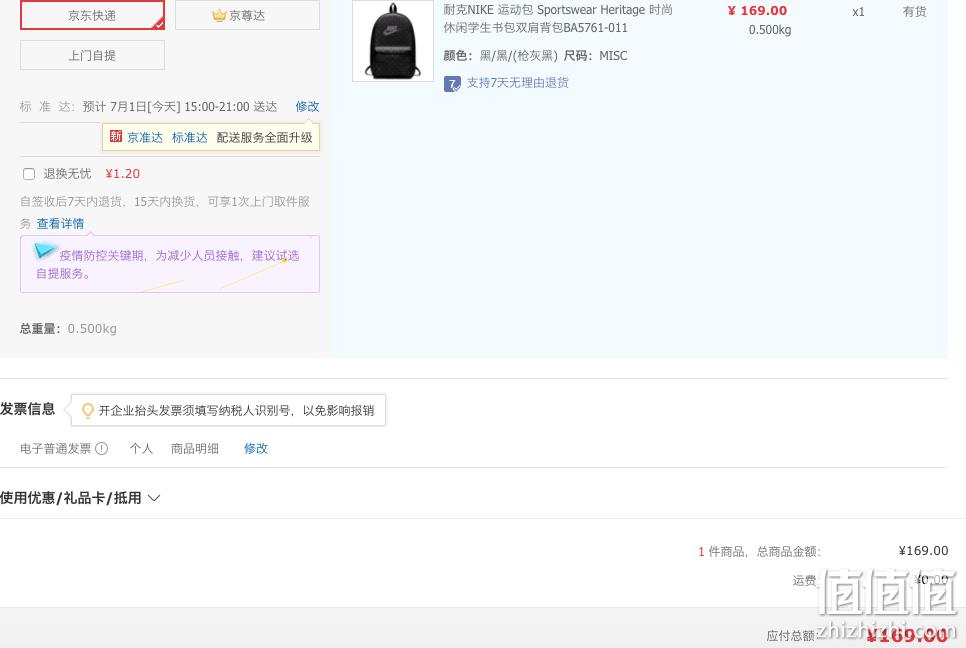
Task: Open 支持7天无理由退货 info
Action: point(518,83)
